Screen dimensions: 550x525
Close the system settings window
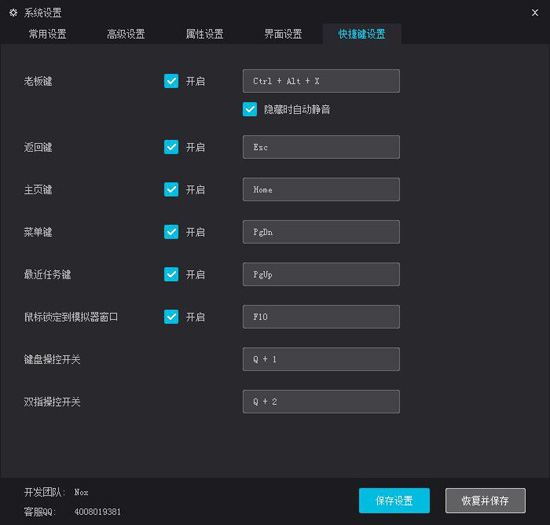tap(535, 13)
